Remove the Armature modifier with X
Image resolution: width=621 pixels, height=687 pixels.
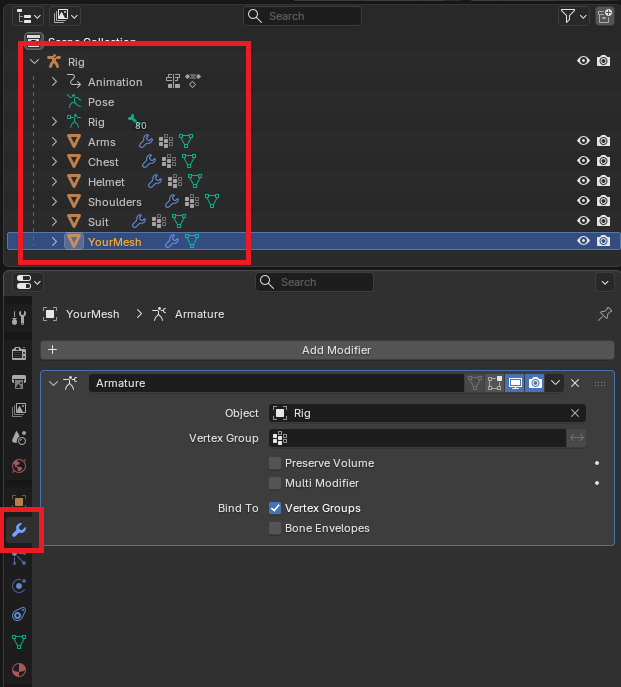click(x=575, y=383)
